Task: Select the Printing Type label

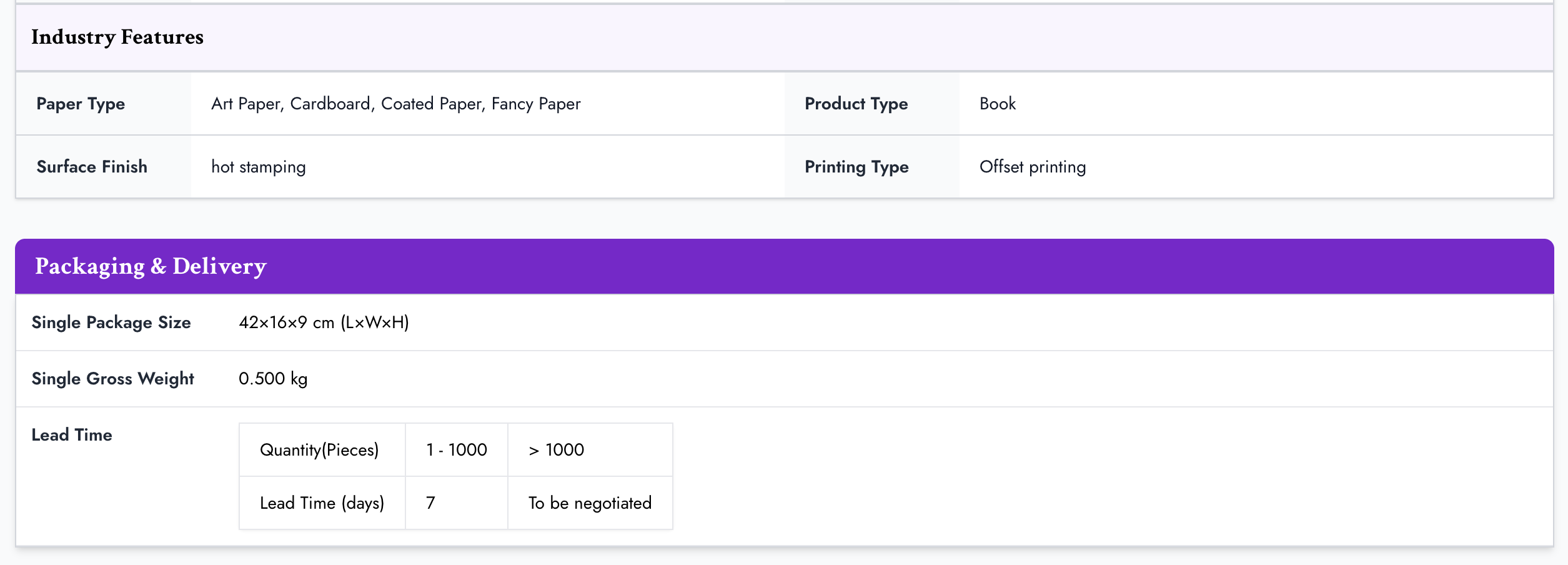Action: 856,167
